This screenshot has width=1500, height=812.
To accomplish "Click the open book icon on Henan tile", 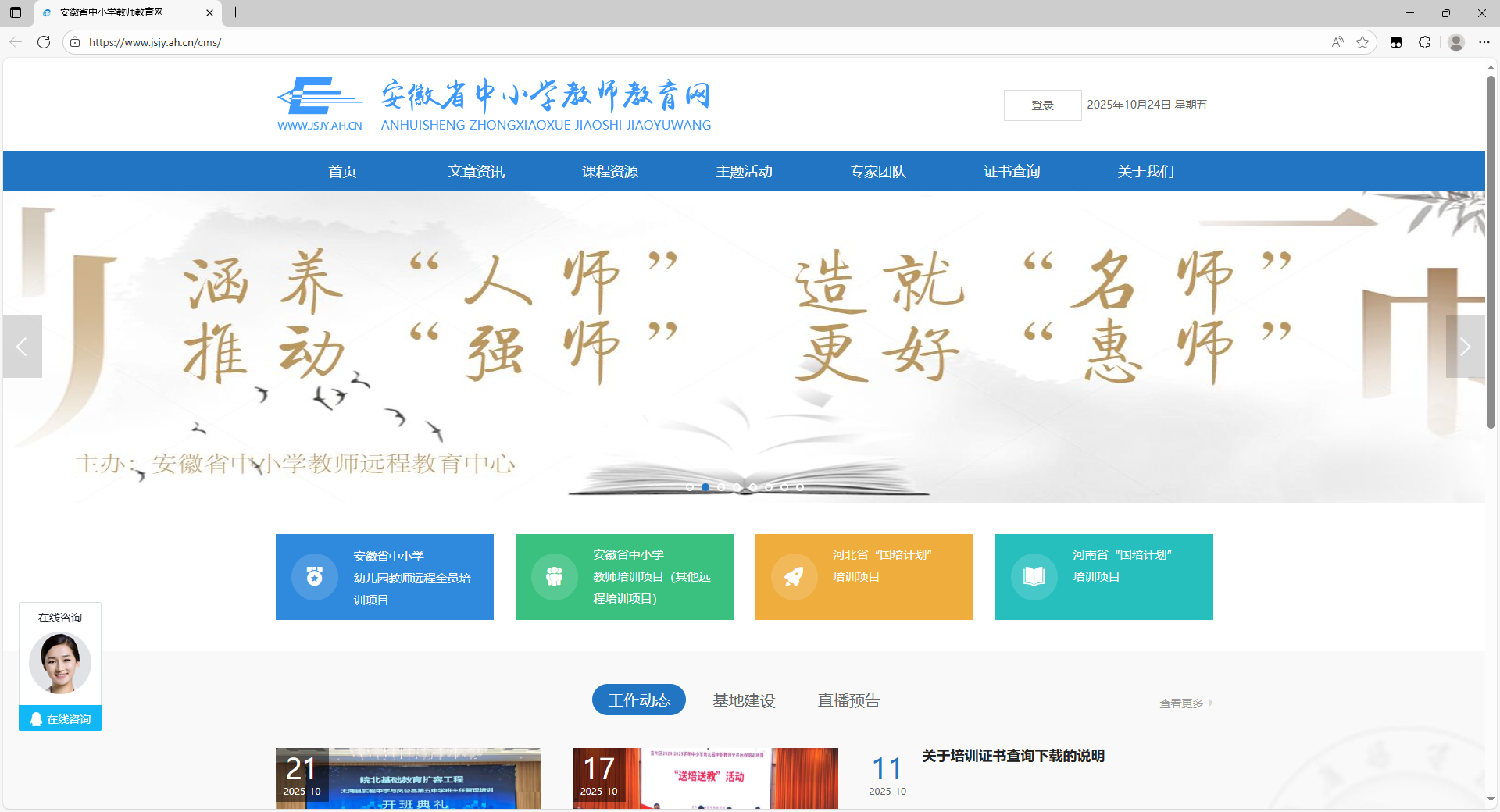I will pyautogui.click(x=1034, y=577).
